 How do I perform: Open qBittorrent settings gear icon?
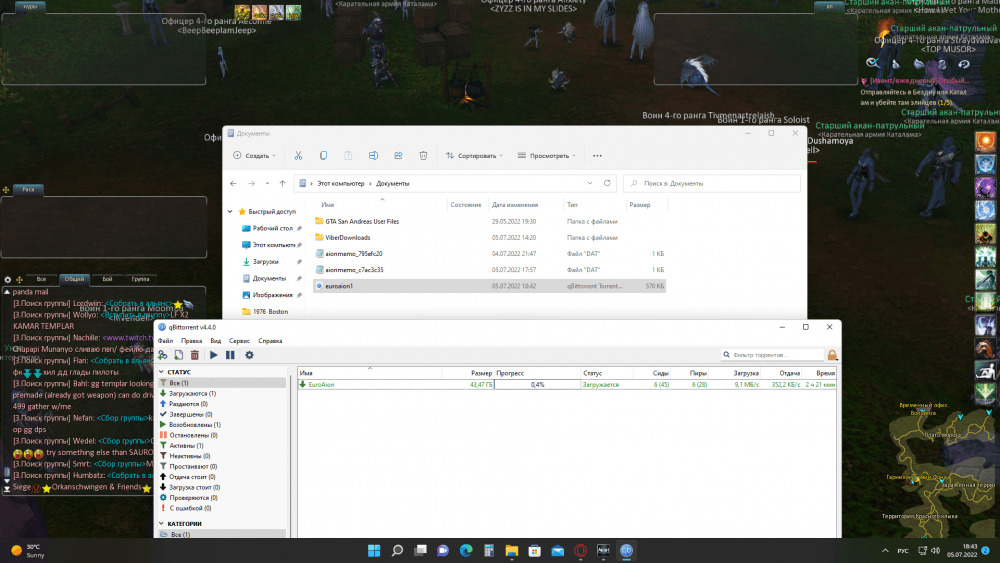click(249, 355)
